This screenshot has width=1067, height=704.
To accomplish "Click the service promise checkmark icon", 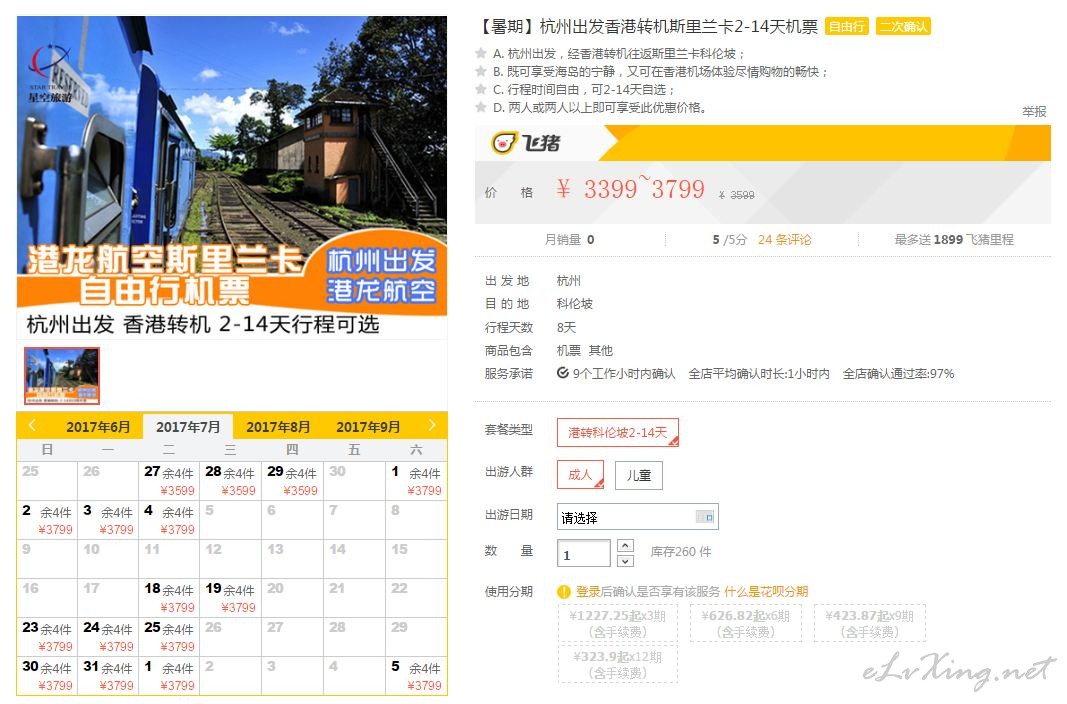I will (563, 373).
